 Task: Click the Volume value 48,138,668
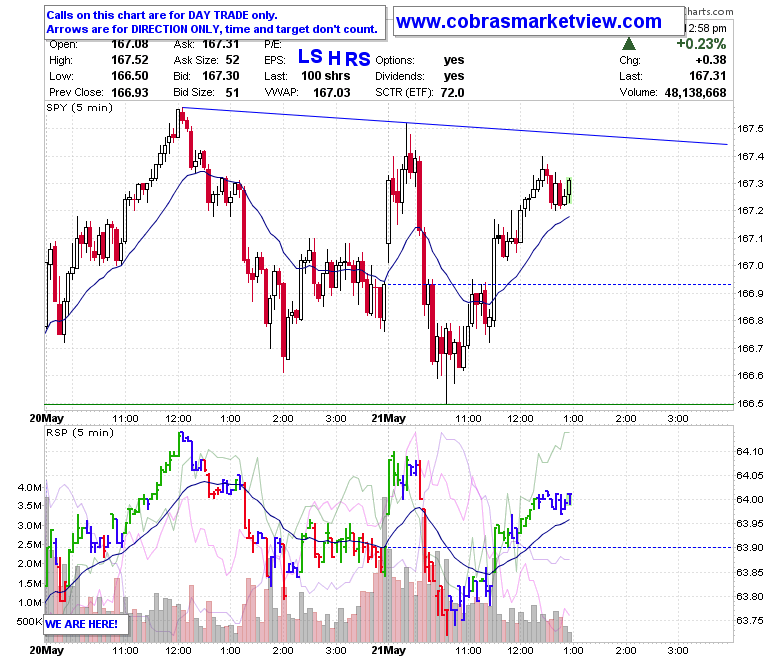tap(695, 93)
